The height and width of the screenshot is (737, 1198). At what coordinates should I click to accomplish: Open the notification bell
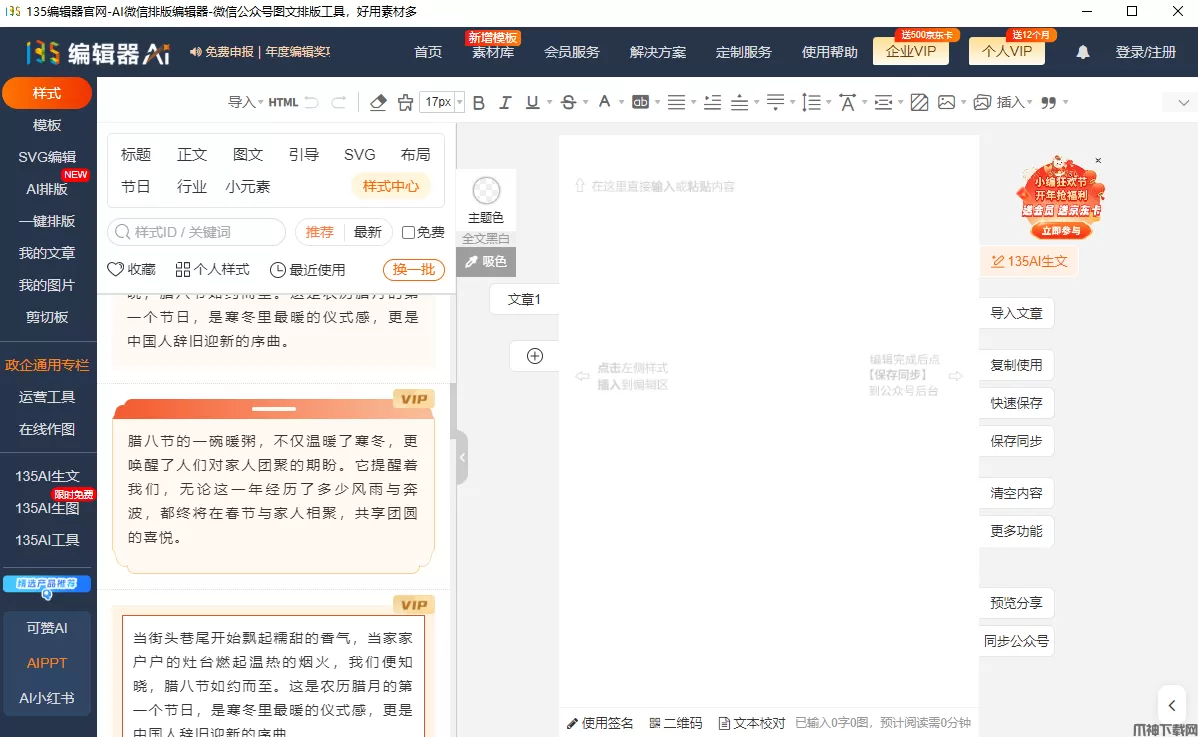coord(1083,52)
